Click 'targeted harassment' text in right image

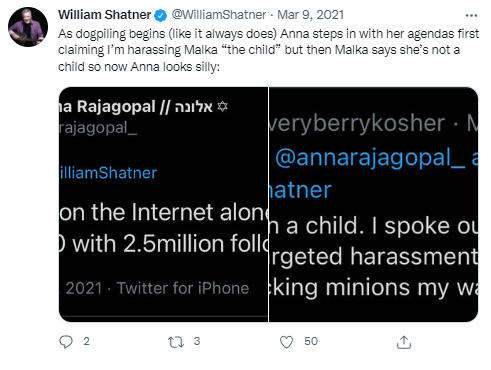[374, 257]
